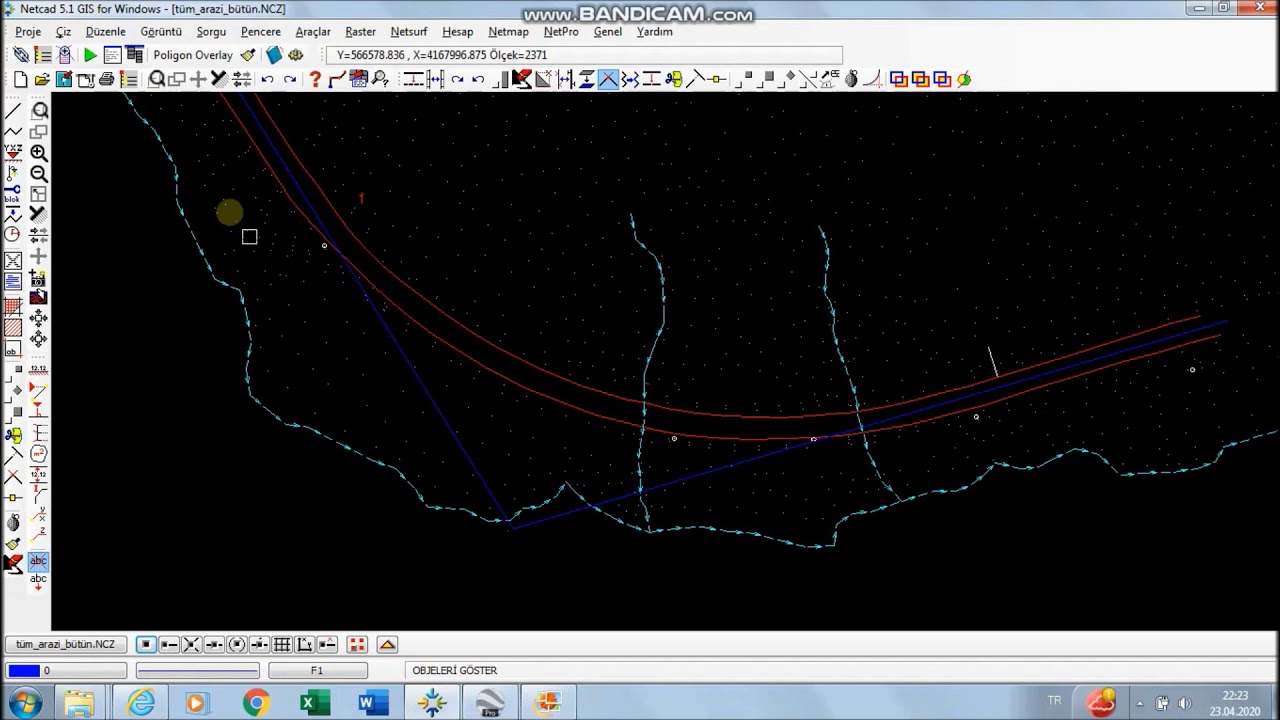1280x720 pixels.
Task: Click the volume speaker tray icon
Action: [1184, 703]
